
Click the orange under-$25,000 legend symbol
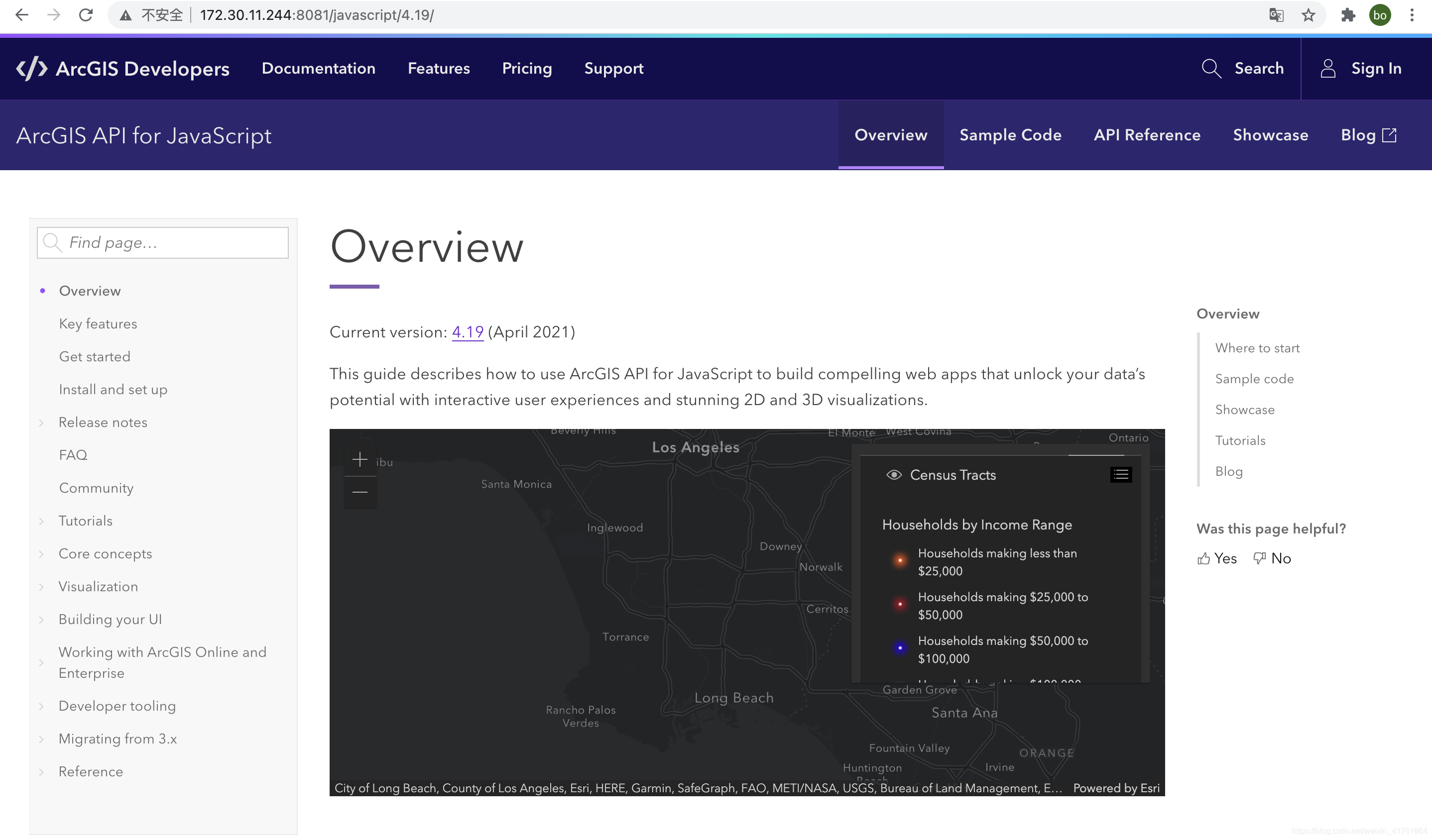point(900,560)
